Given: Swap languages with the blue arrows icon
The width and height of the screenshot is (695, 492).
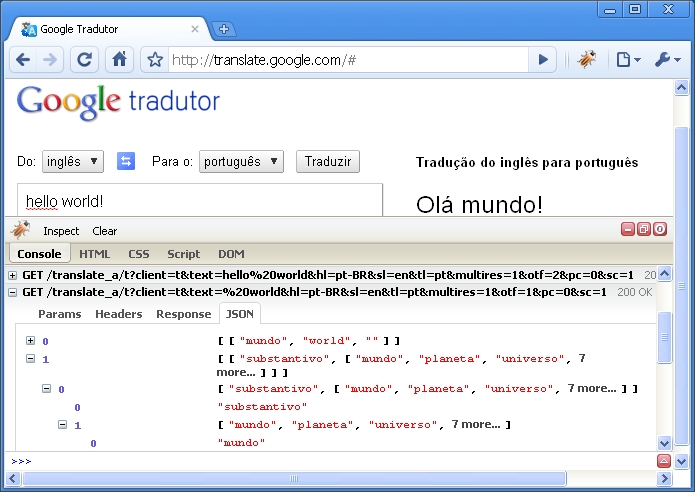Looking at the screenshot, I should 126,161.
